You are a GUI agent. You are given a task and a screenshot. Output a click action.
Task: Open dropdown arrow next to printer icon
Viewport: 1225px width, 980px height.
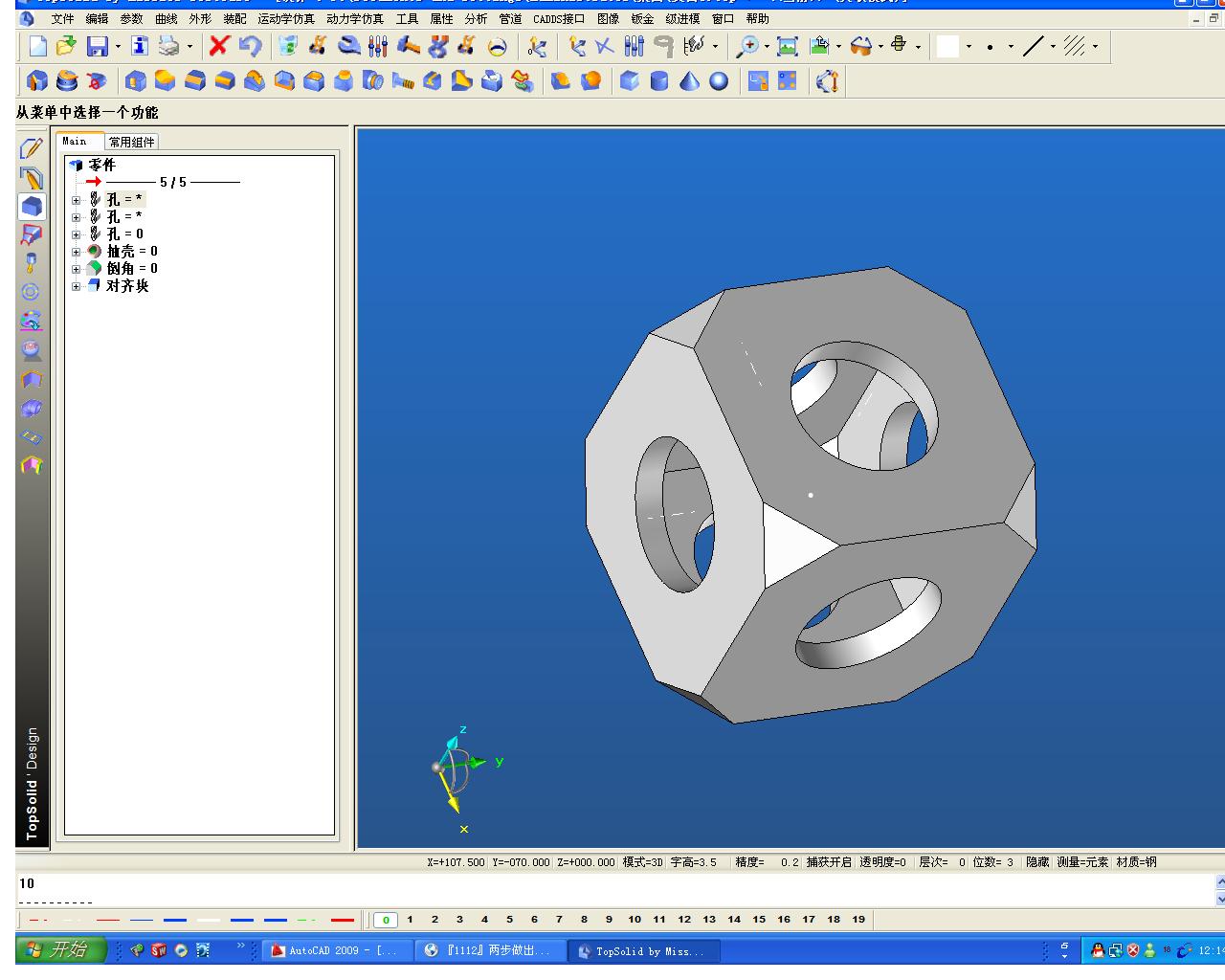[x=189, y=46]
